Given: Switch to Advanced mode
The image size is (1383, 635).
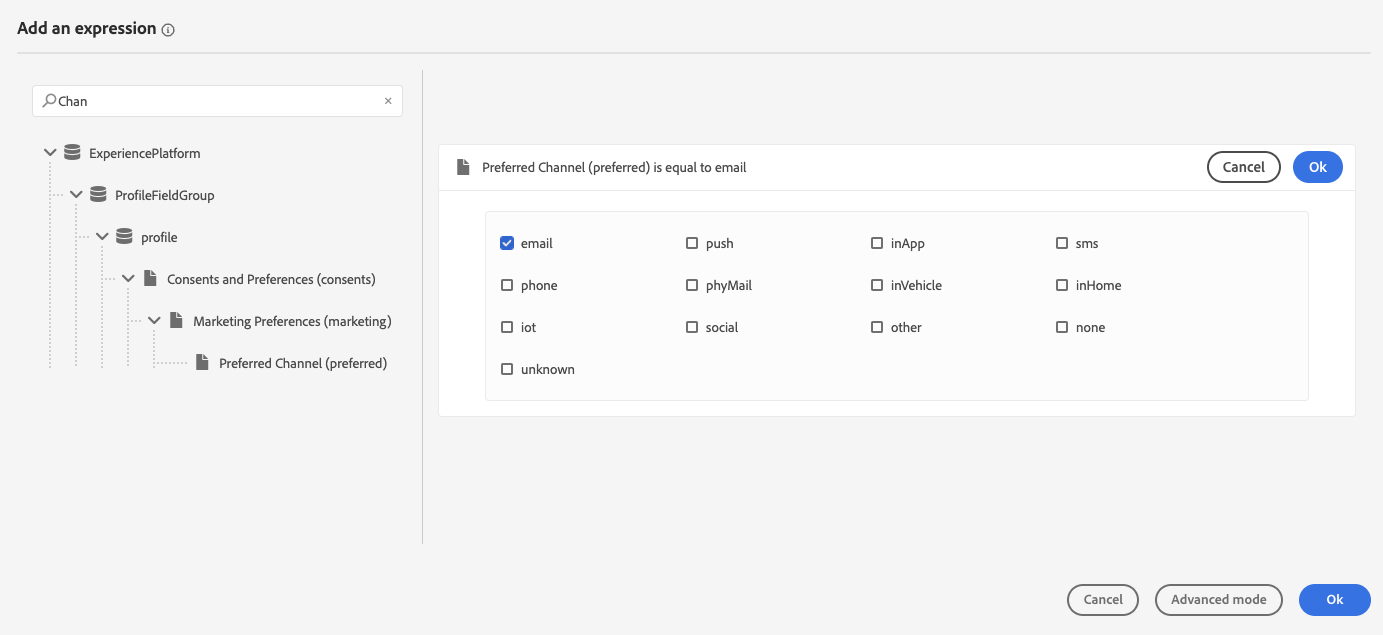Looking at the screenshot, I should [x=1219, y=599].
